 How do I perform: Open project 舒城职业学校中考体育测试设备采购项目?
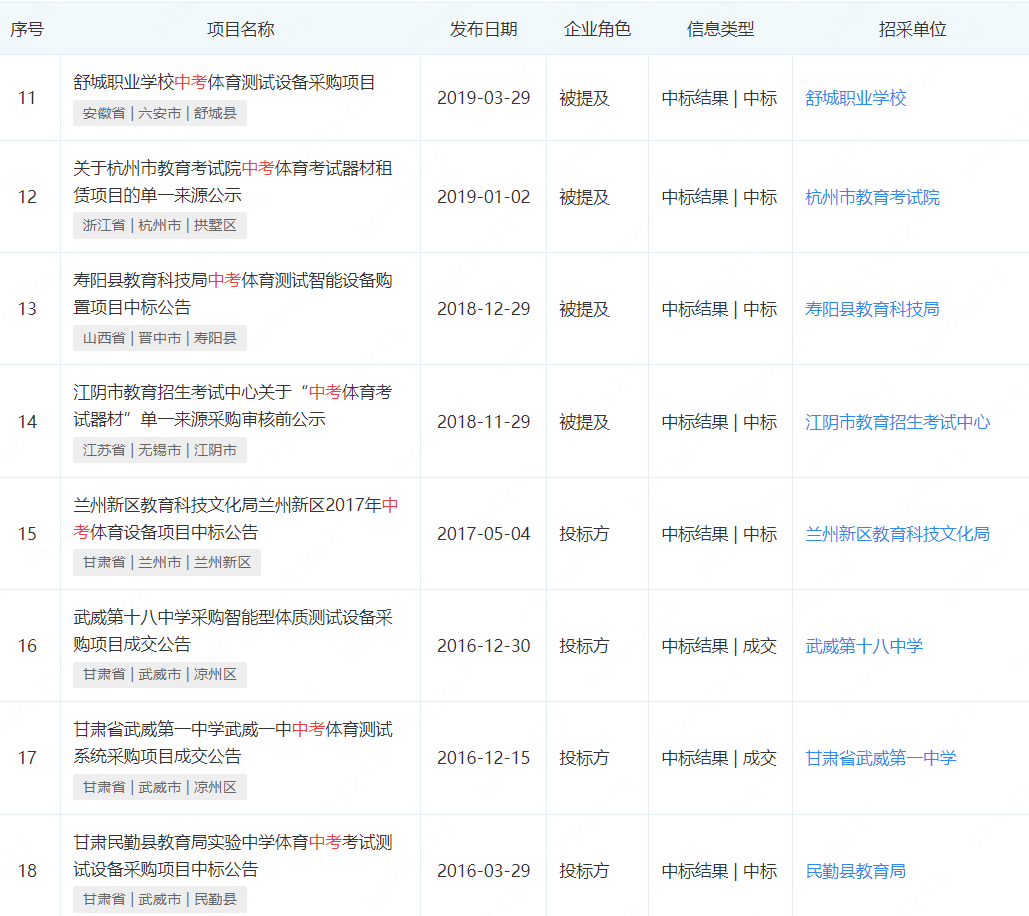coord(224,82)
